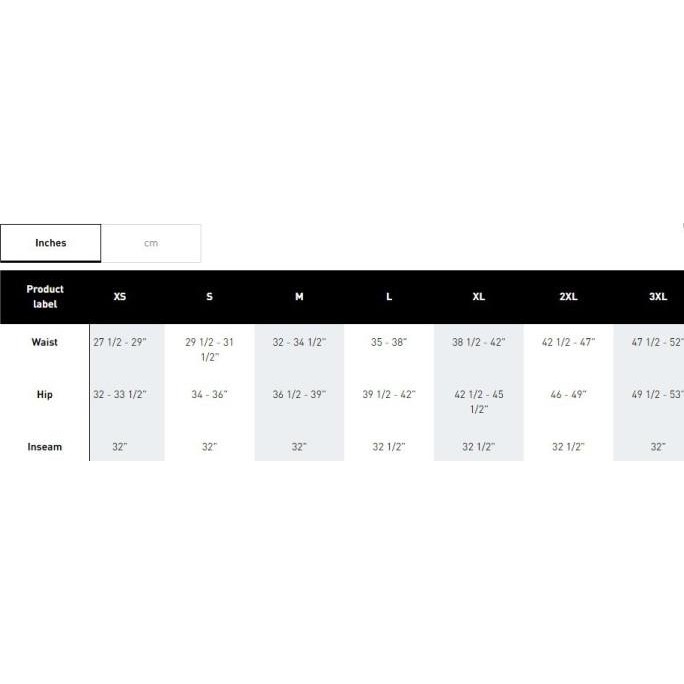Click the XS waist value 27 1/2 - 29"
The width and height of the screenshot is (684, 684).
pos(120,342)
